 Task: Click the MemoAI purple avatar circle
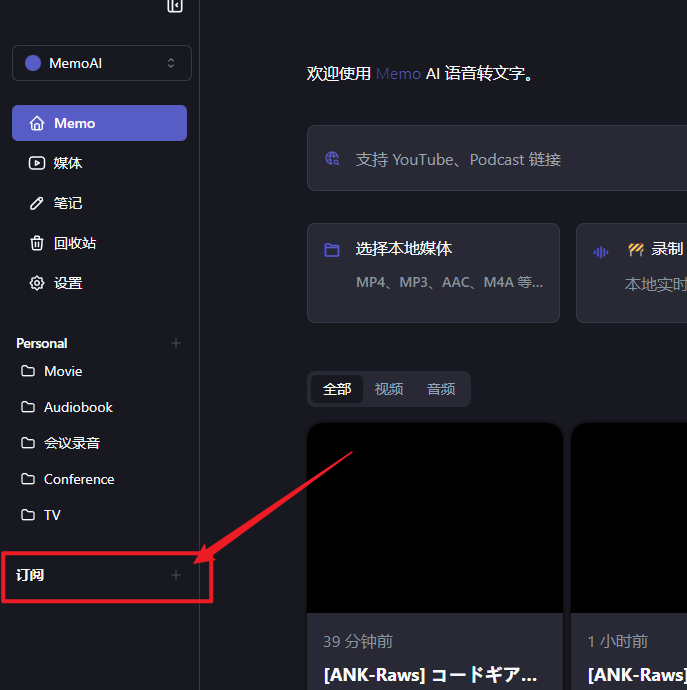point(33,63)
